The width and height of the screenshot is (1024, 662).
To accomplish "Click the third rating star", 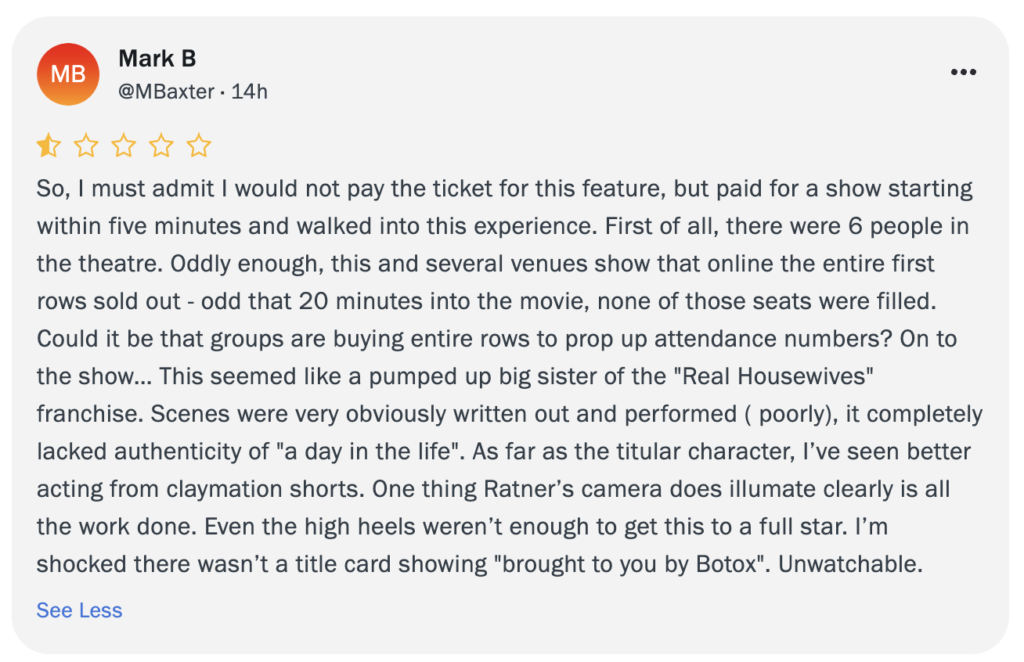I will point(124,146).
